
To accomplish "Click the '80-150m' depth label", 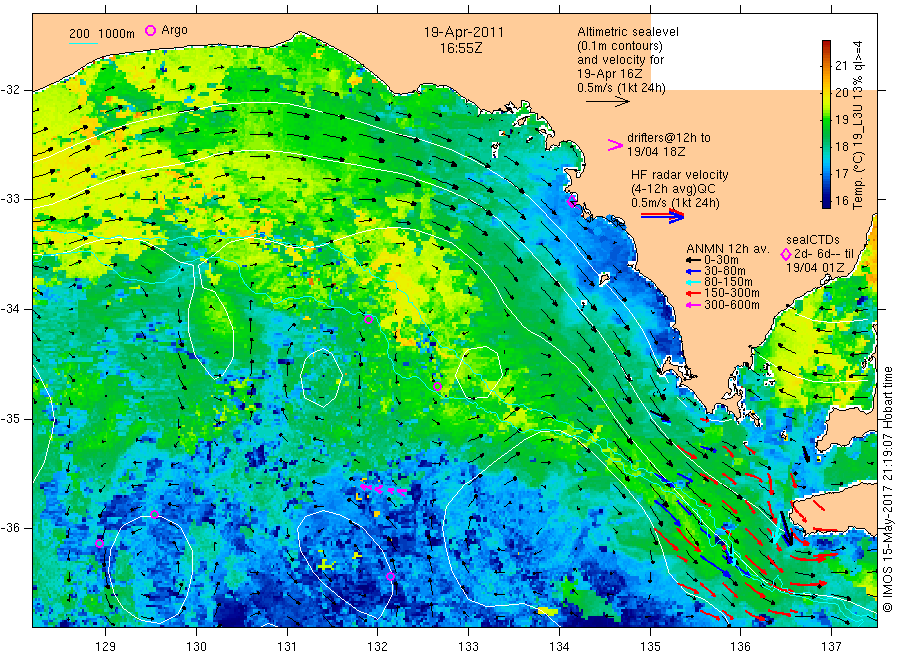I will [728, 282].
